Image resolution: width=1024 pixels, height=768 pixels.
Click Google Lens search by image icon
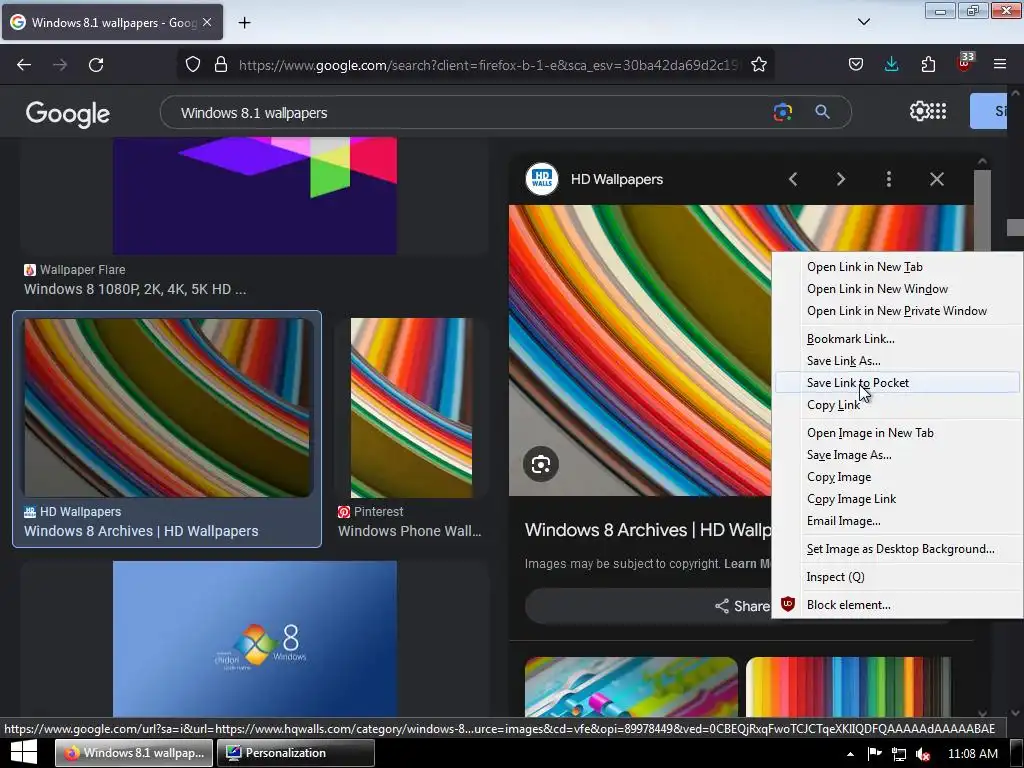782,112
